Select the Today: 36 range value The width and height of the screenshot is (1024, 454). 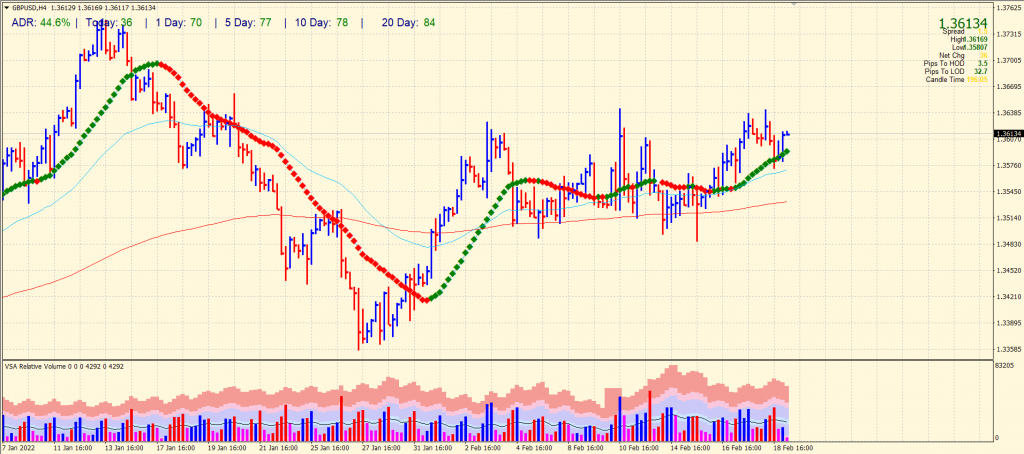(x=109, y=21)
